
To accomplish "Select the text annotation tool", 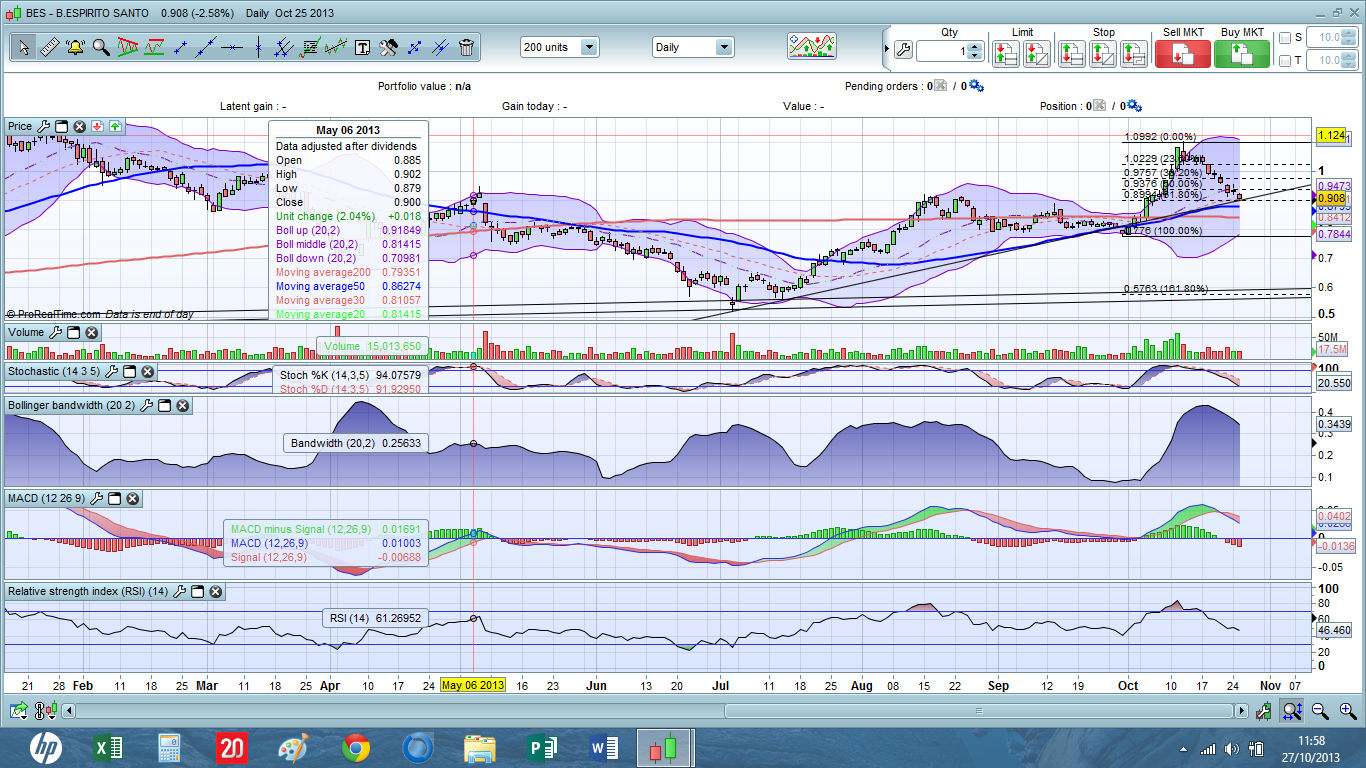I will click(362, 47).
